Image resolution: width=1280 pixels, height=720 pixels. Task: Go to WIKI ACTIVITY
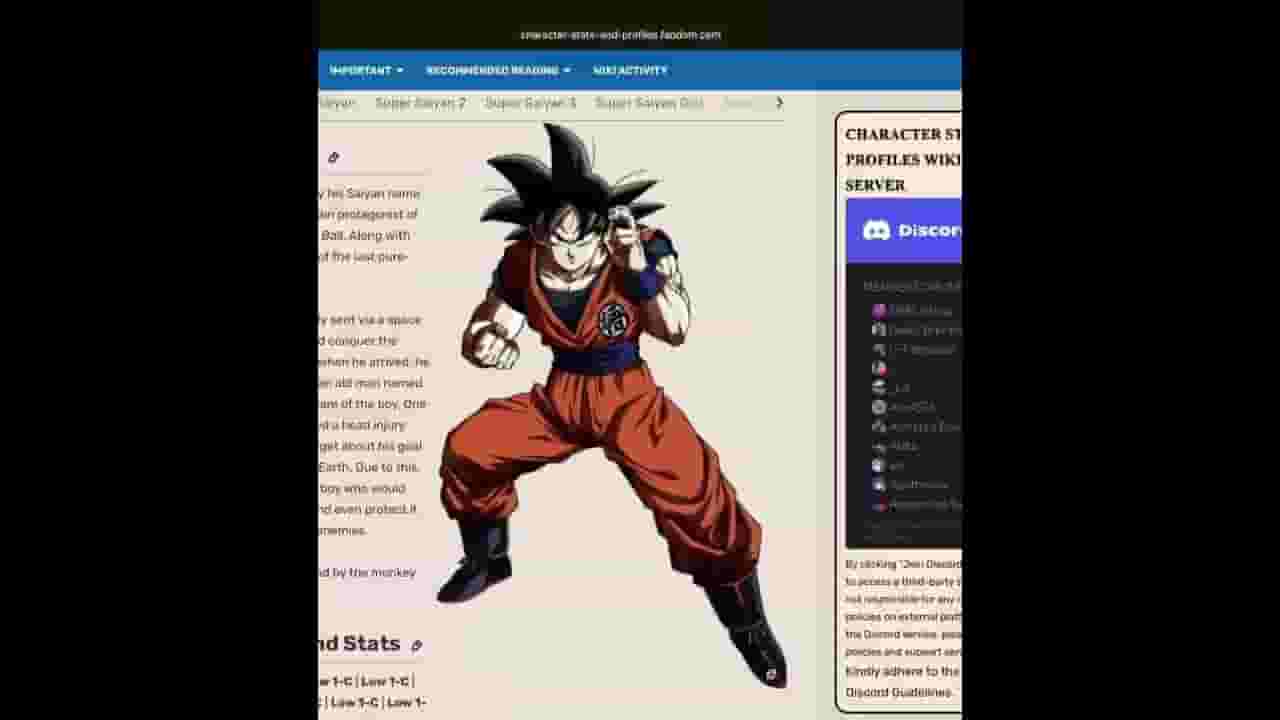tap(630, 71)
